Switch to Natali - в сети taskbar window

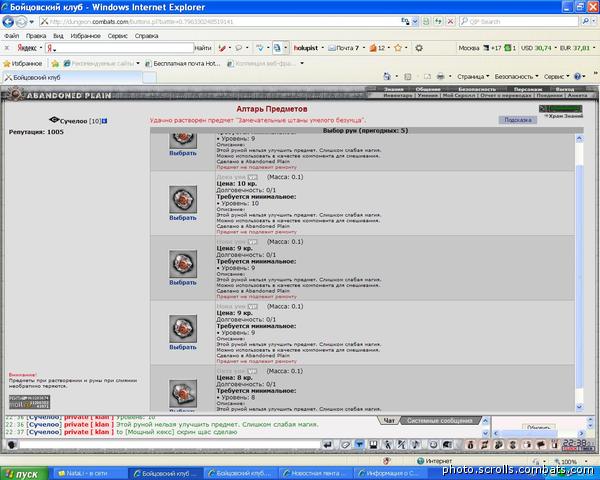click(x=88, y=474)
